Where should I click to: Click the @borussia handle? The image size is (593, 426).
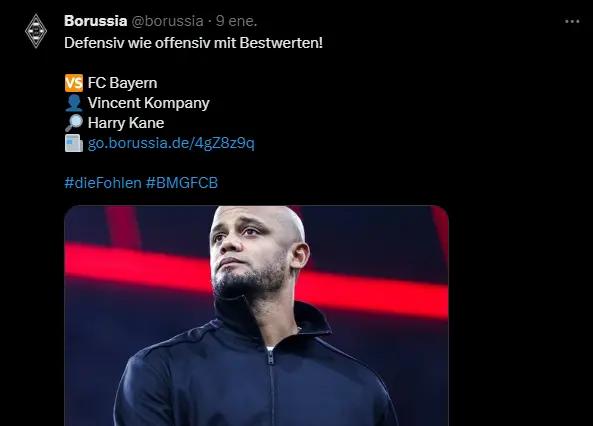point(168,21)
